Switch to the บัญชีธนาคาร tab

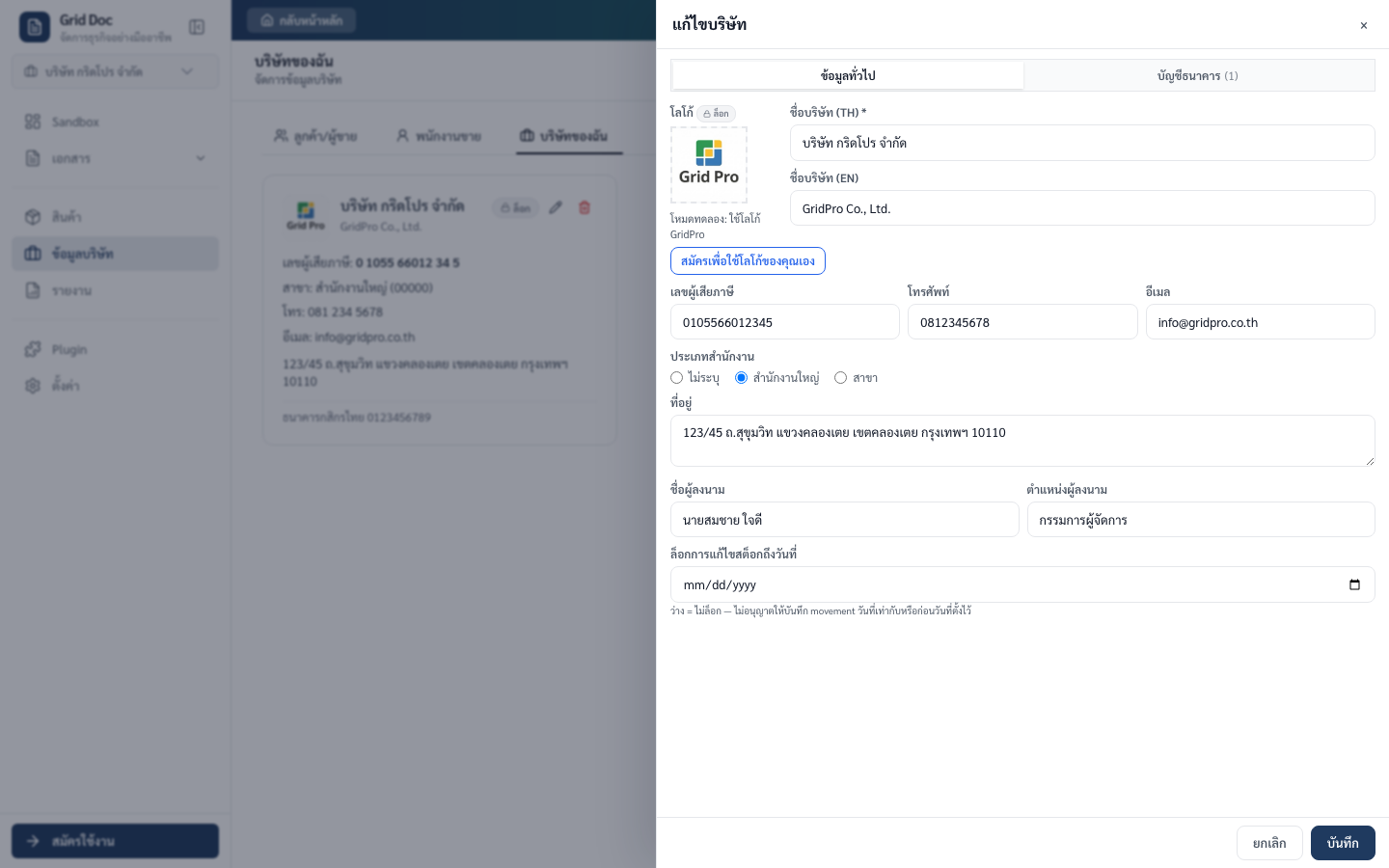pos(1198,75)
